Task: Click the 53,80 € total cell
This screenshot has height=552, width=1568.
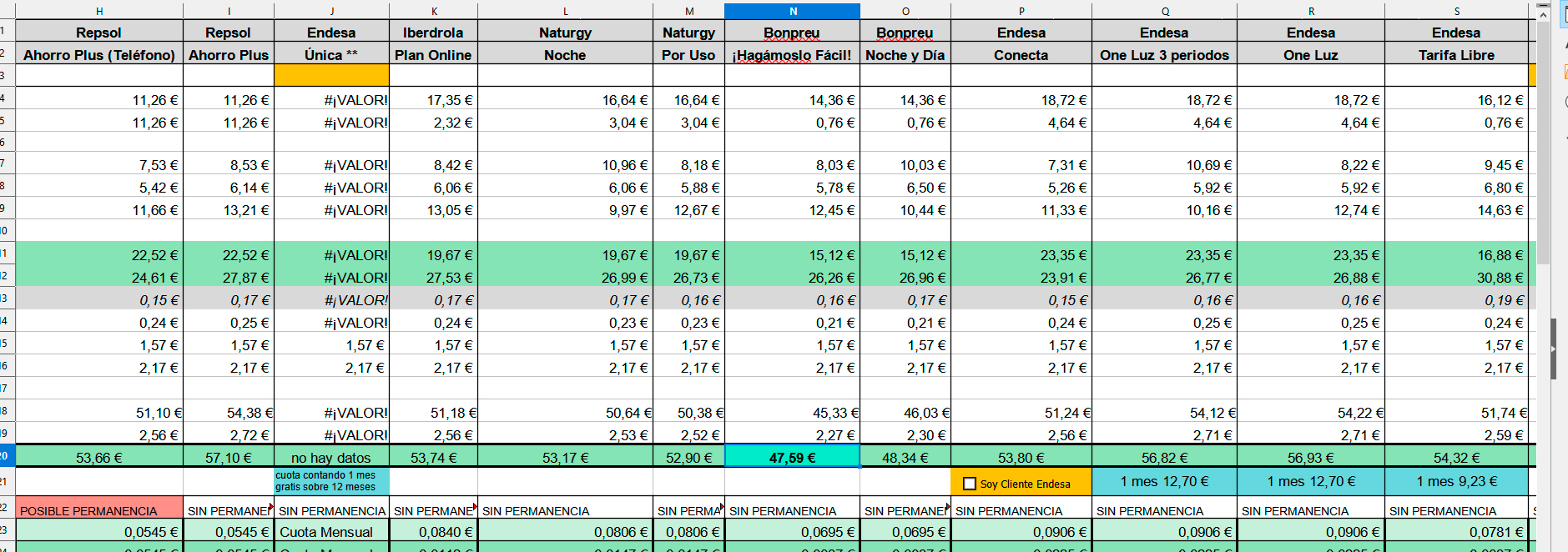Action: 1021,458
